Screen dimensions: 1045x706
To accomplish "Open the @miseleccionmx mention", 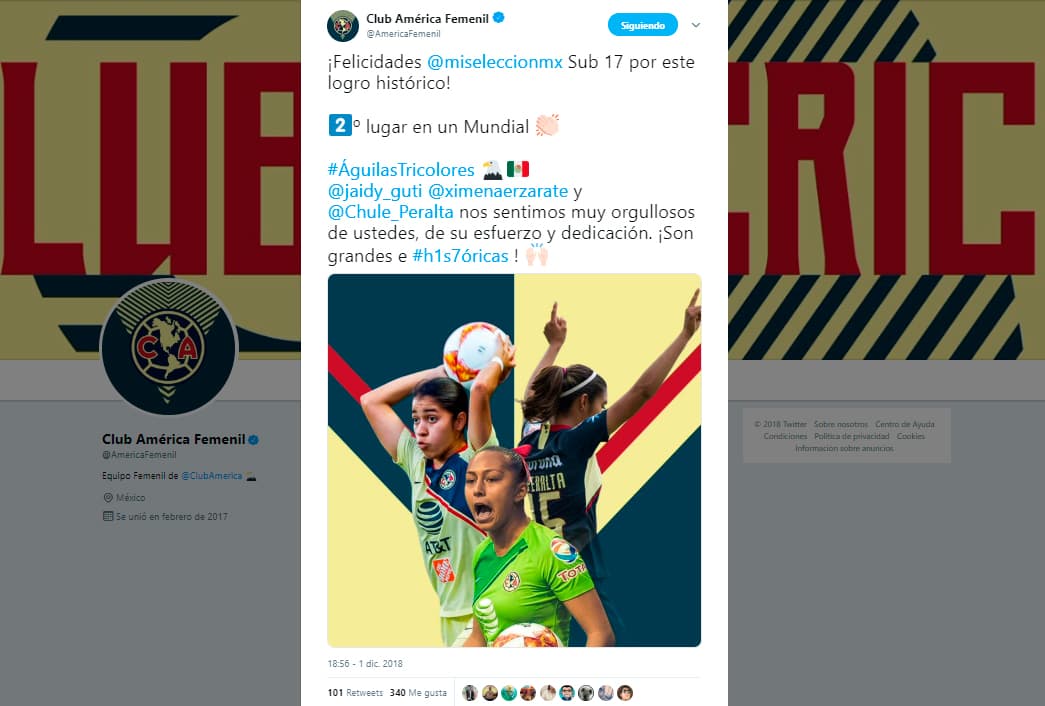I will pos(495,62).
